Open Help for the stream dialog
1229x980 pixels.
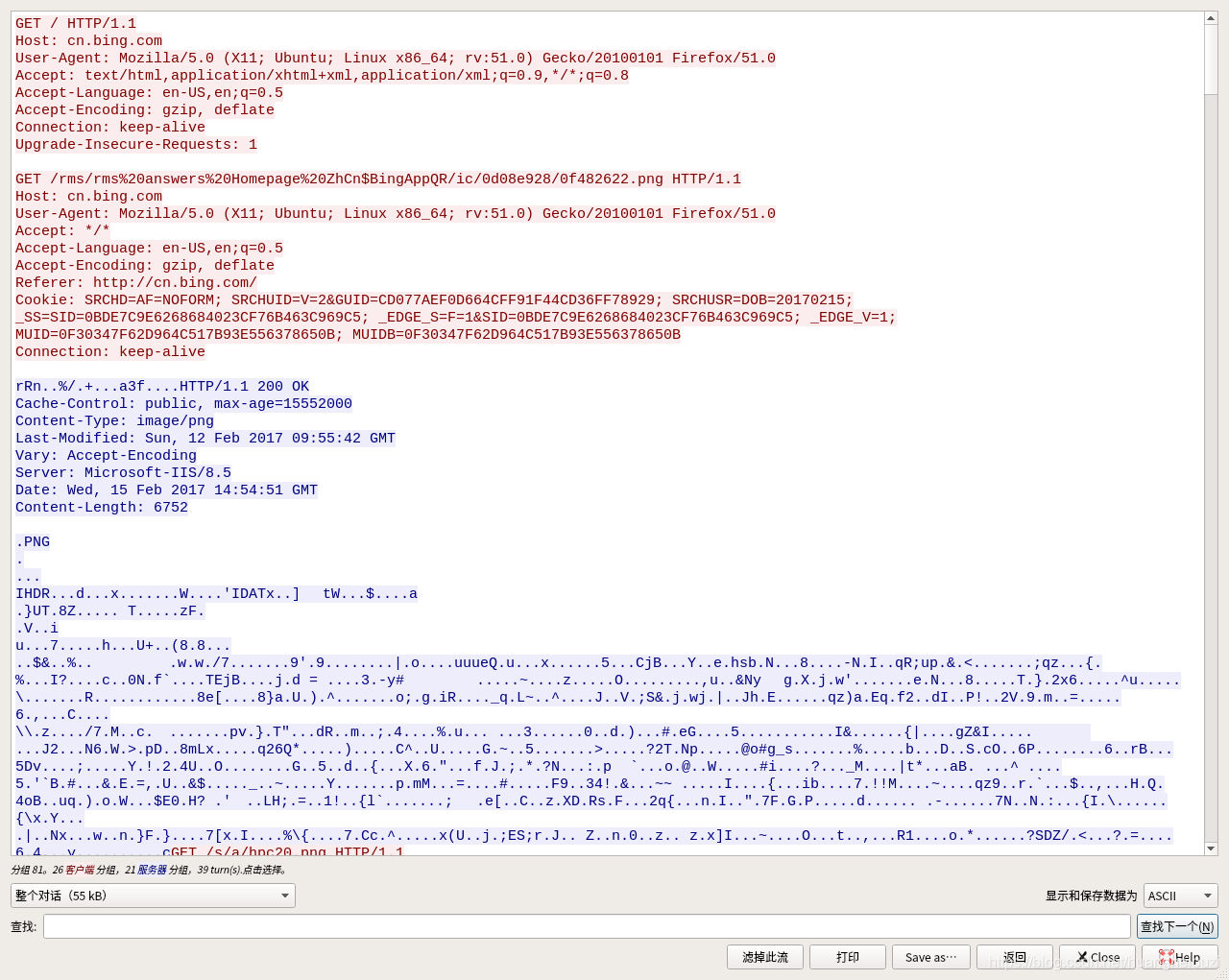1180,957
